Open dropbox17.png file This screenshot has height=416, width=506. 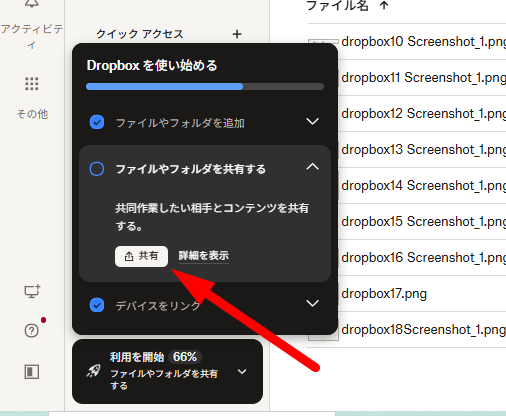[384, 294]
